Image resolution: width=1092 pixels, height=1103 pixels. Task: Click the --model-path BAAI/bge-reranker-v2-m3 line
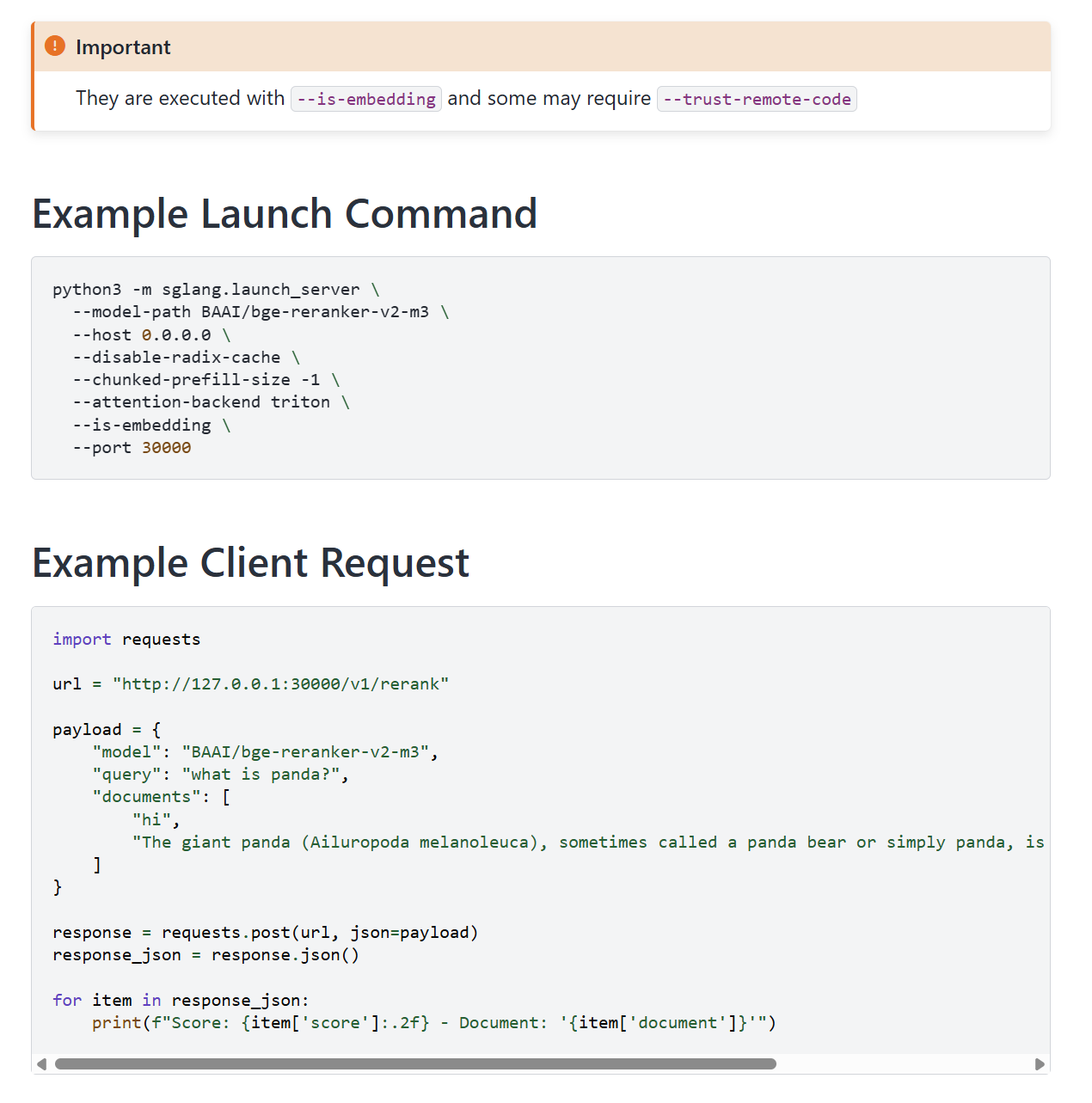(x=261, y=312)
